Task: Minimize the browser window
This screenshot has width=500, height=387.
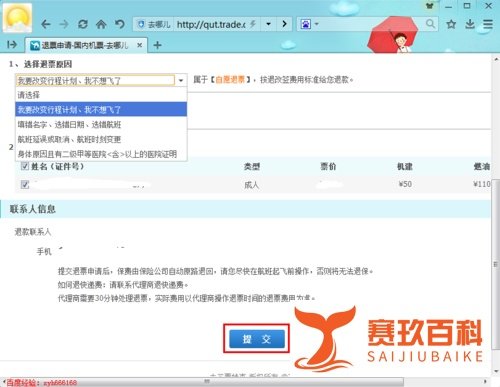Action: pyautogui.click(x=448, y=6)
